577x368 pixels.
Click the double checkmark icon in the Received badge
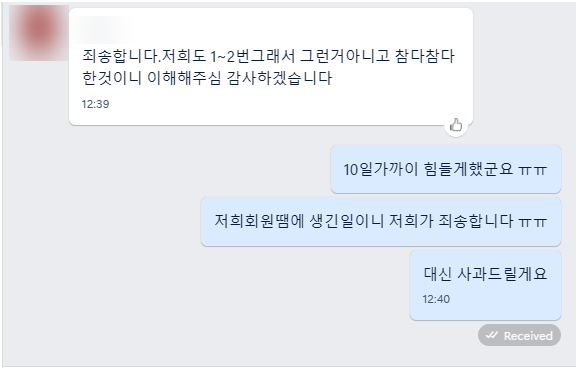(492, 335)
